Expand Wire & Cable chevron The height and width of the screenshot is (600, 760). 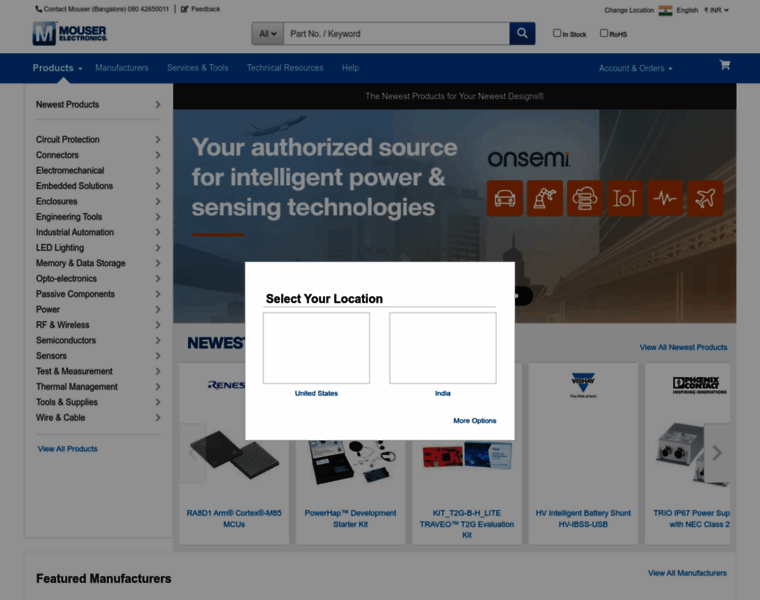point(158,417)
